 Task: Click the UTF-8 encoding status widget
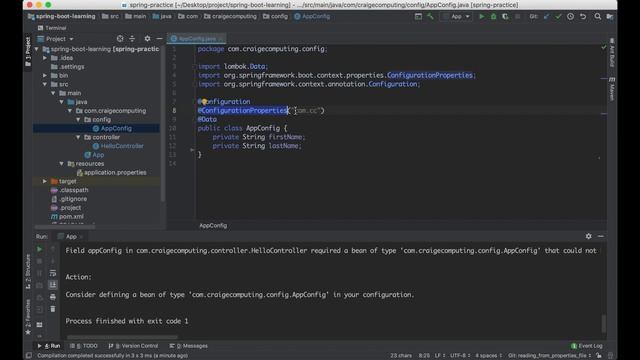pos(460,356)
